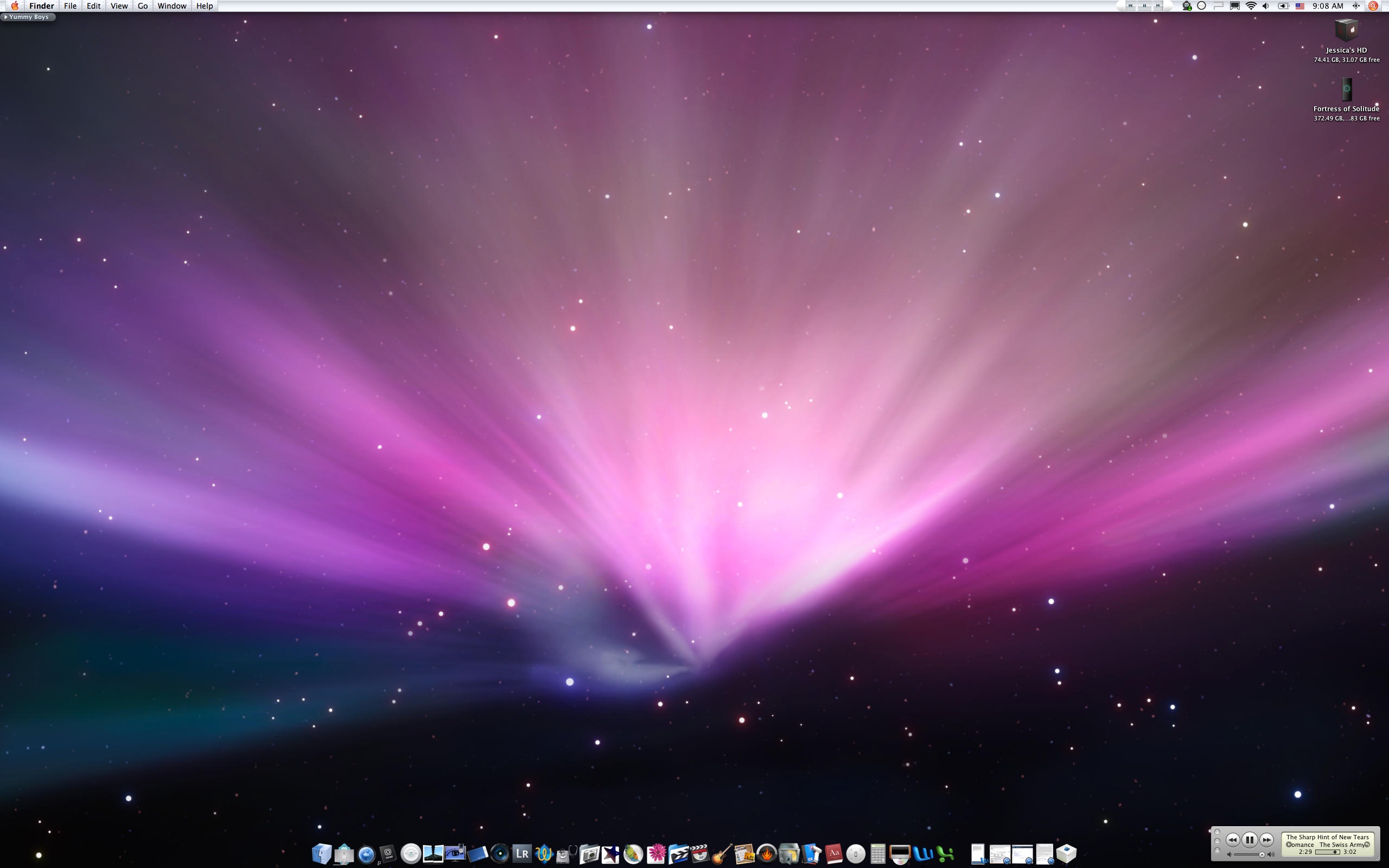The width and height of the screenshot is (1389, 868).
Task: Open the safe vault icon in dock
Action: (x=789, y=854)
